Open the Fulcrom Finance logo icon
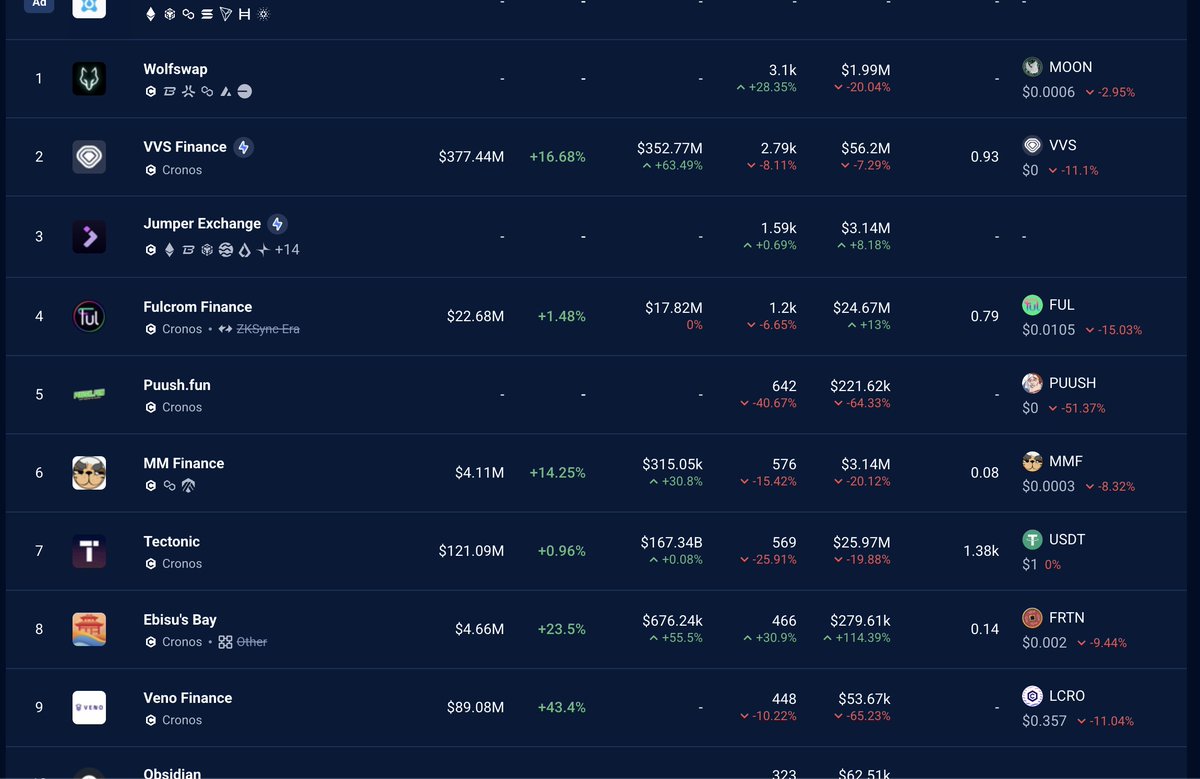The width and height of the screenshot is (1200, 779). (x=89, y=316)
